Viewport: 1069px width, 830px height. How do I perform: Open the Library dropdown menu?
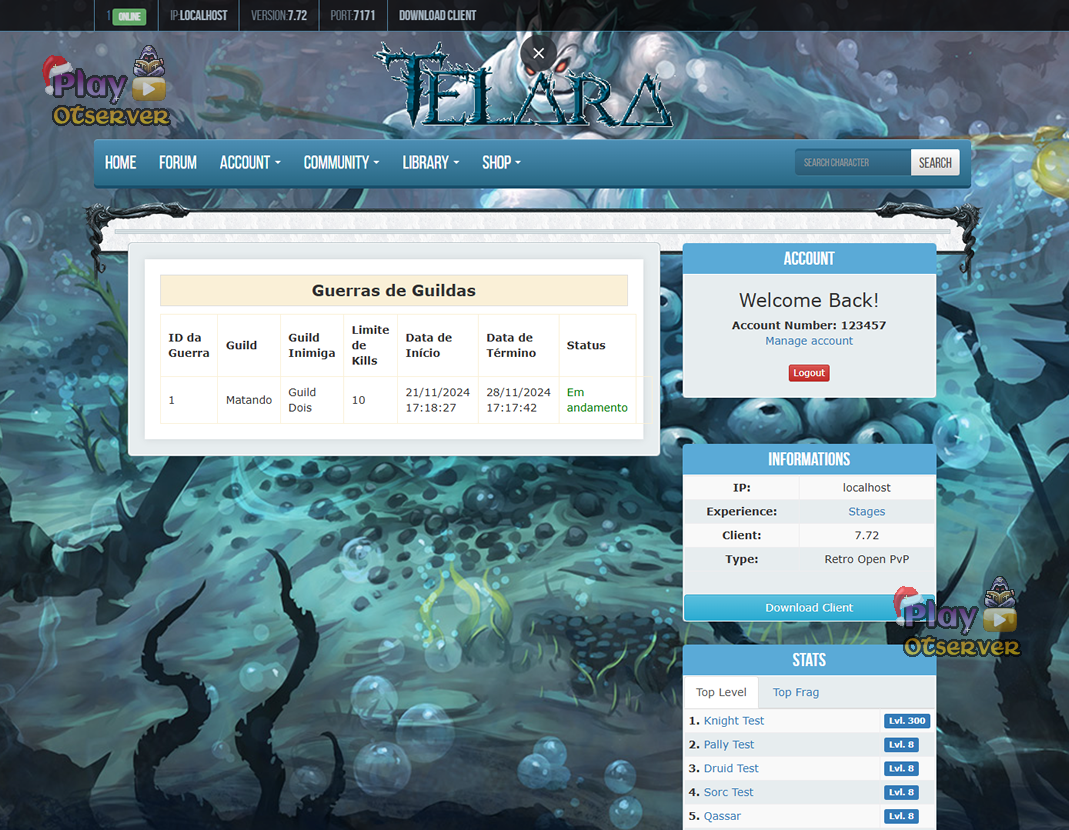431,163
